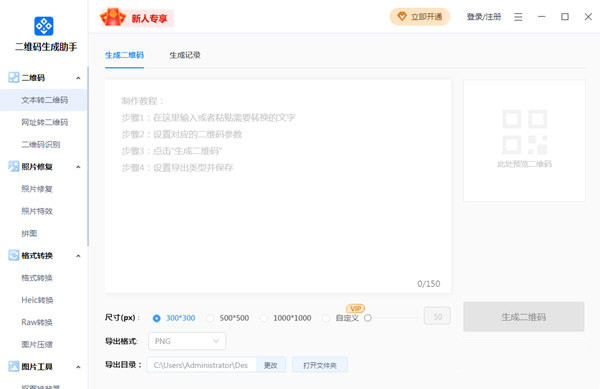Click the custom size slider handle
This screenshot has width=600, height=389.
tap(368, 318)
